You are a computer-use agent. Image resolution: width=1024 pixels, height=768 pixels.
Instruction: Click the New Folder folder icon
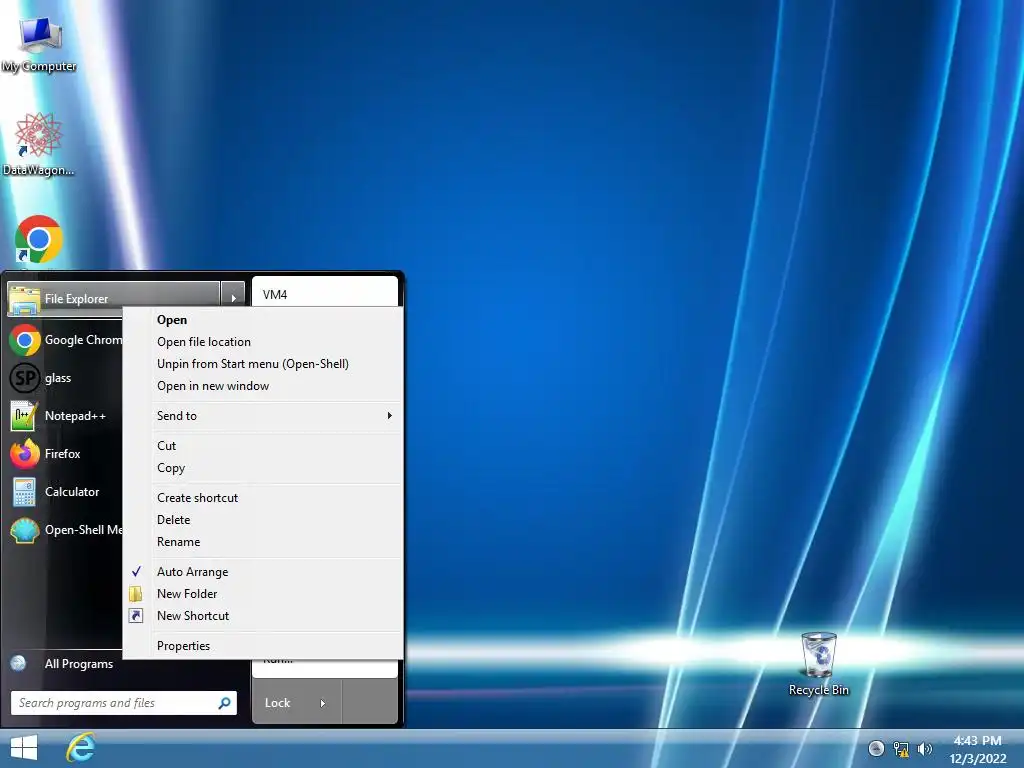136,594
